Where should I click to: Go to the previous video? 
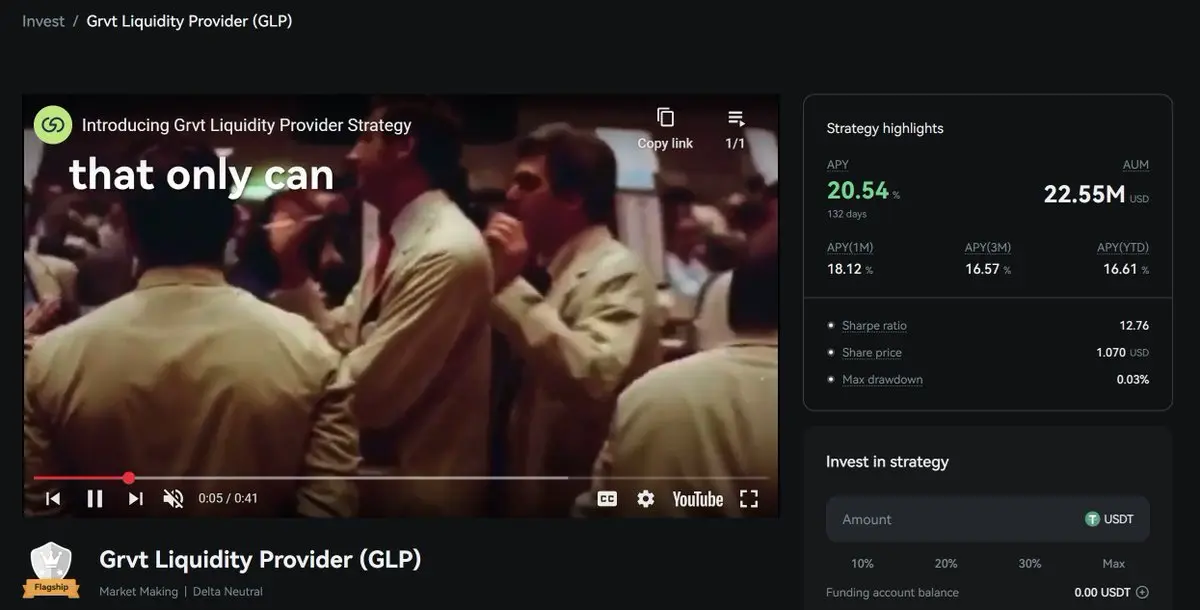pyautogui.click(x=53, y=498)
